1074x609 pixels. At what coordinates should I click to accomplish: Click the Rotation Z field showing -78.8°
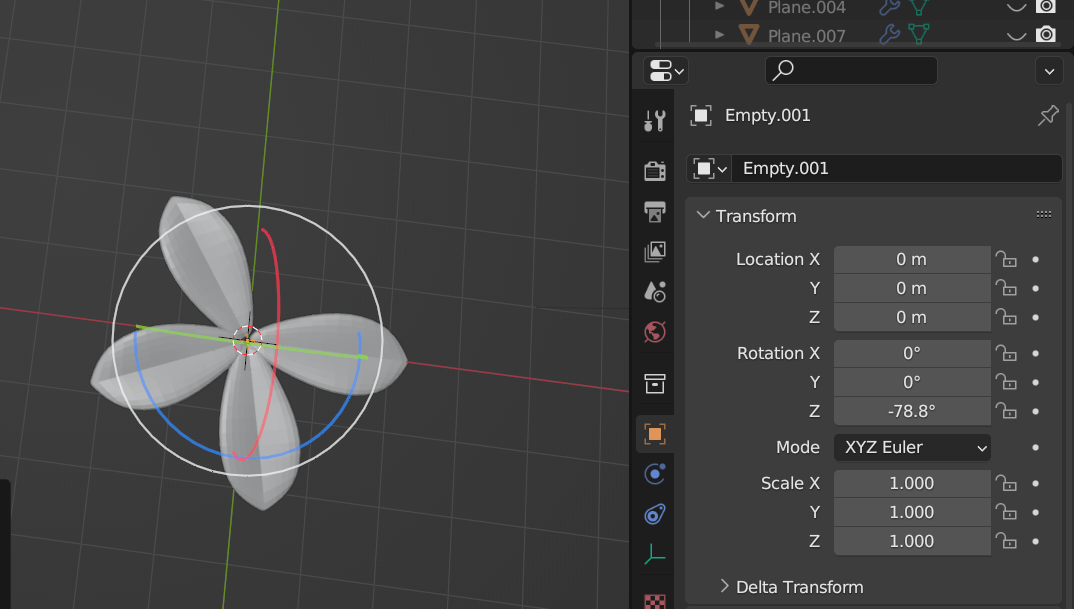pyautogui.click(x=912, y=411)
